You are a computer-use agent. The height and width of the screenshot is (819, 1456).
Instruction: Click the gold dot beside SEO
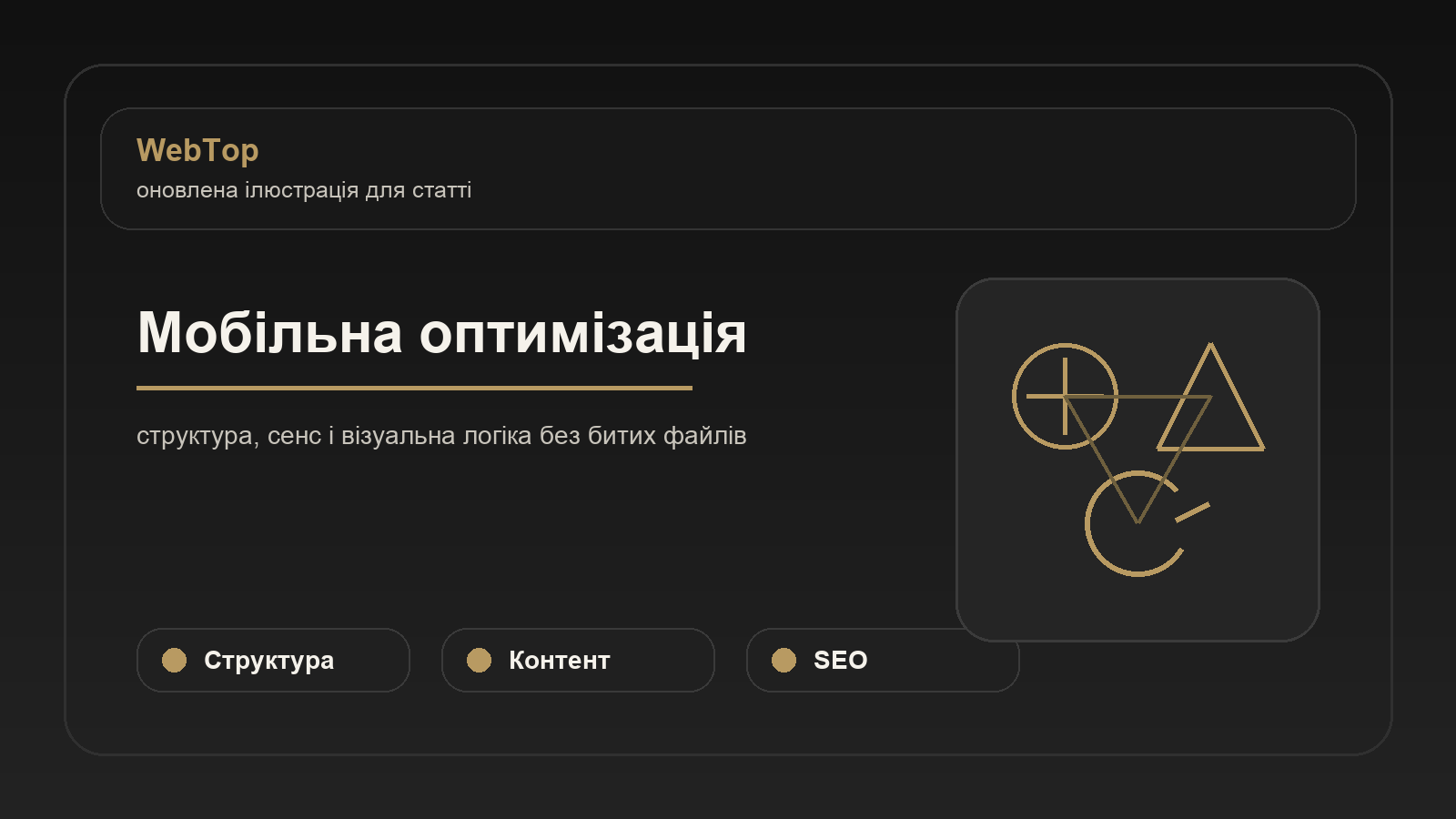[784, 660]
